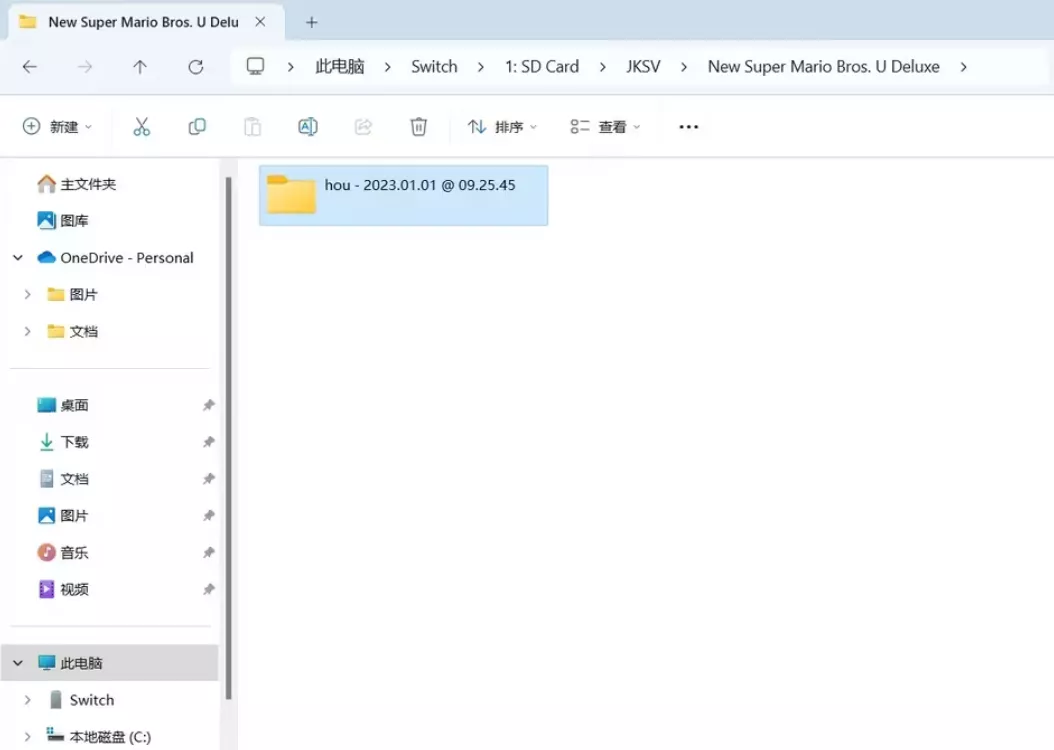Click the back navigation arrow

tap(30, 66)
